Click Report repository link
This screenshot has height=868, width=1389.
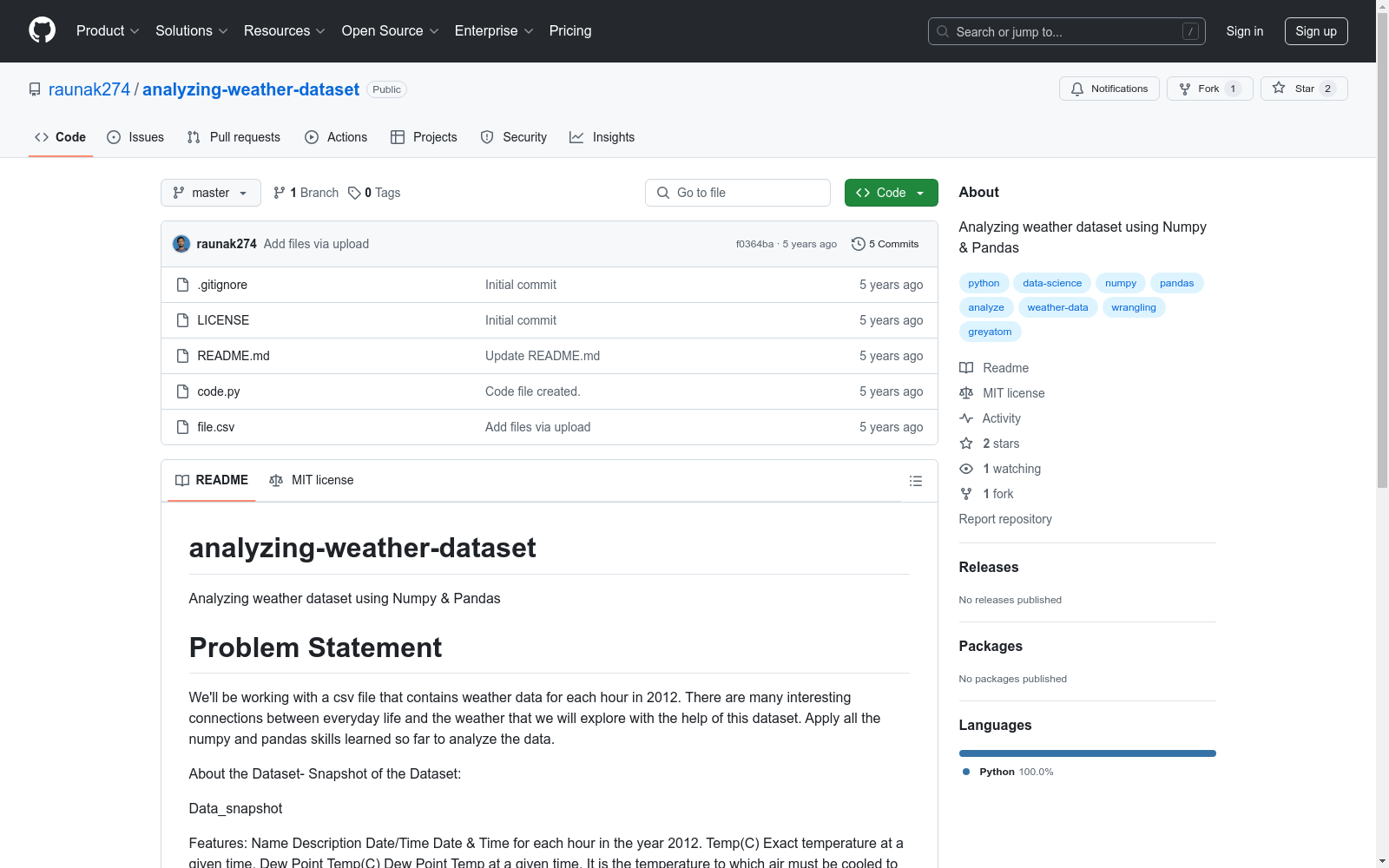tap(1005, 519)
